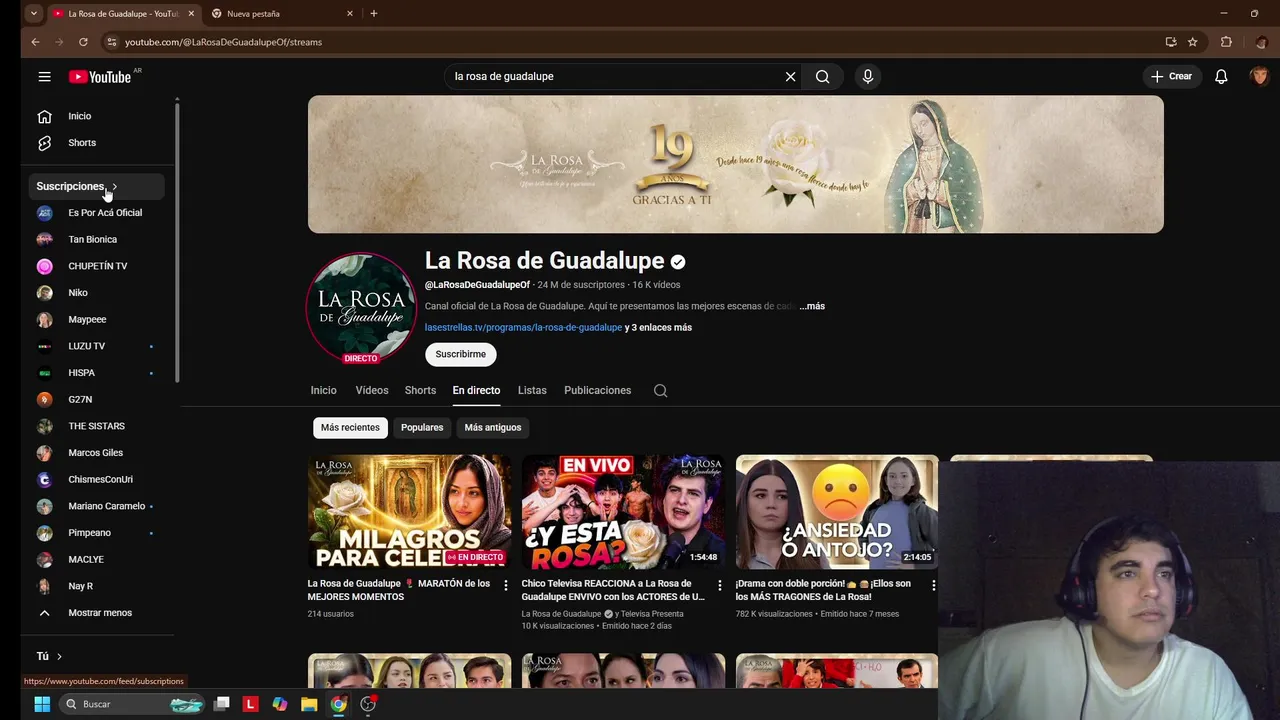Open a new browser tab
Image resolution: width=1280 pixels, height=720 pixels.
374,14
